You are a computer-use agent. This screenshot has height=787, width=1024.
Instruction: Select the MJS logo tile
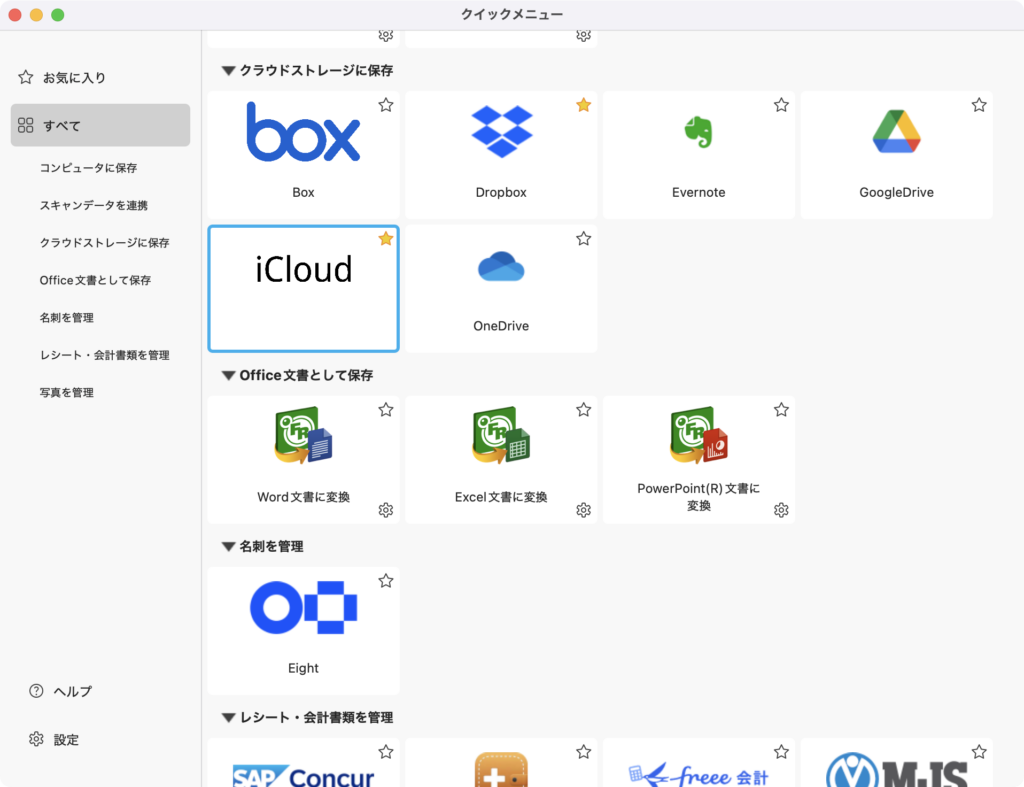(896, 763)
